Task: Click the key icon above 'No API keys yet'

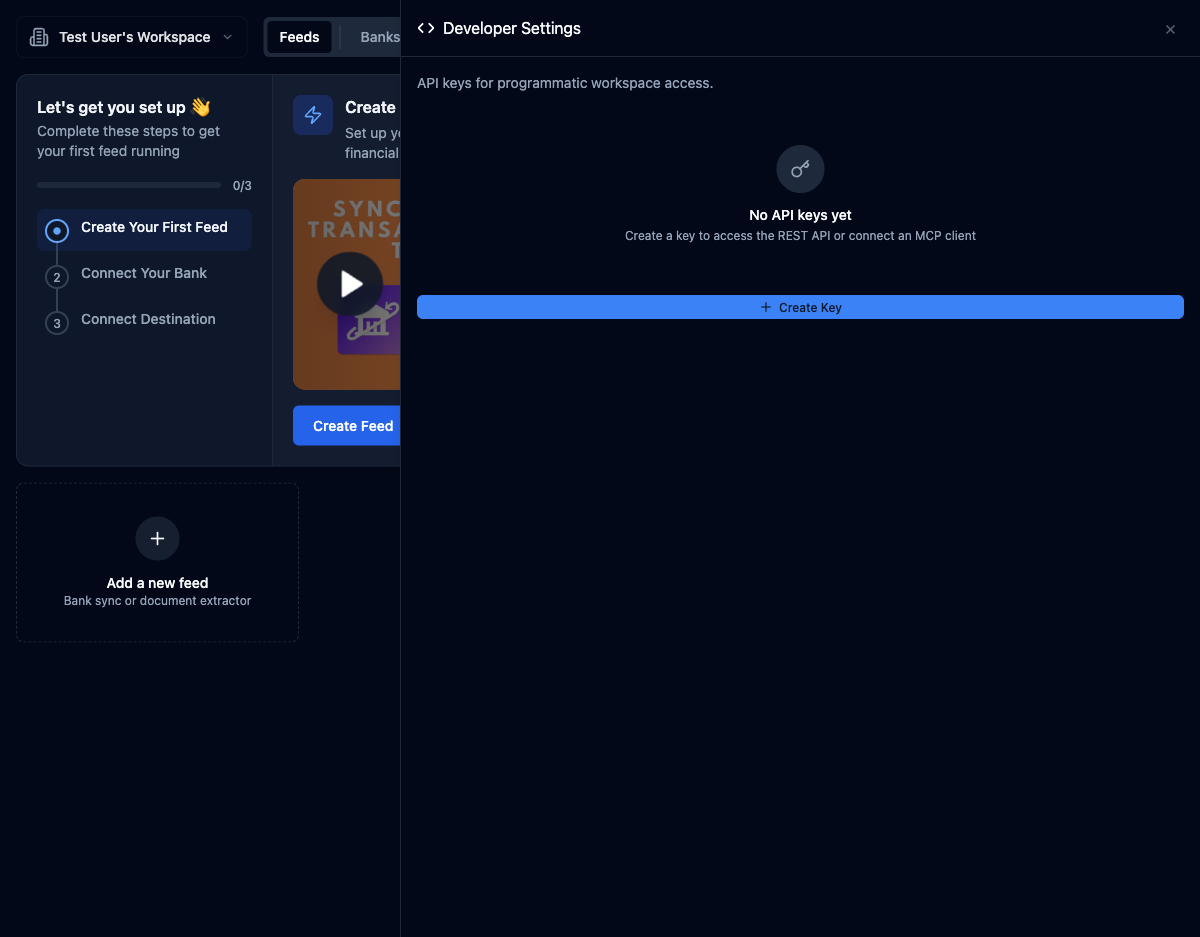Action: [x=800, y=168]
